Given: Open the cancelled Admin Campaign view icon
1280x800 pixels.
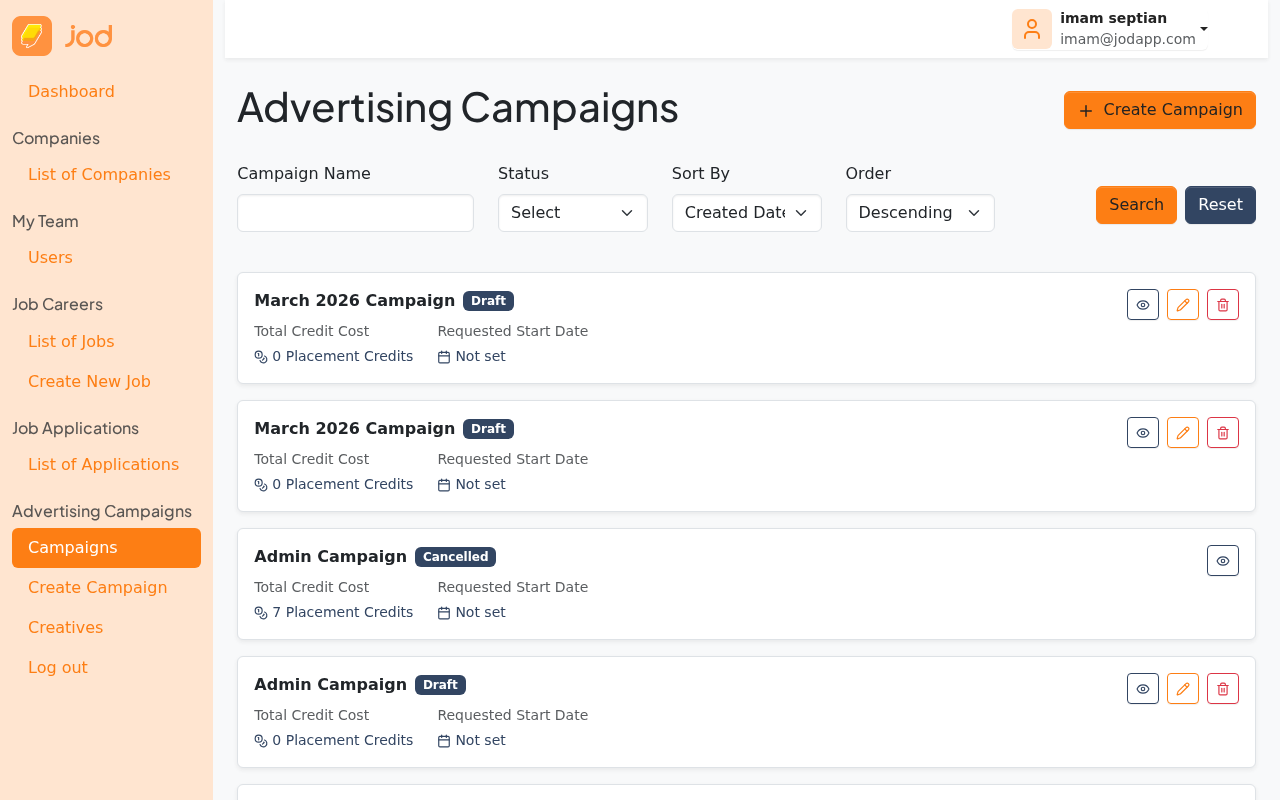Looking at the screenshot, I should [x=1222, y=560].
